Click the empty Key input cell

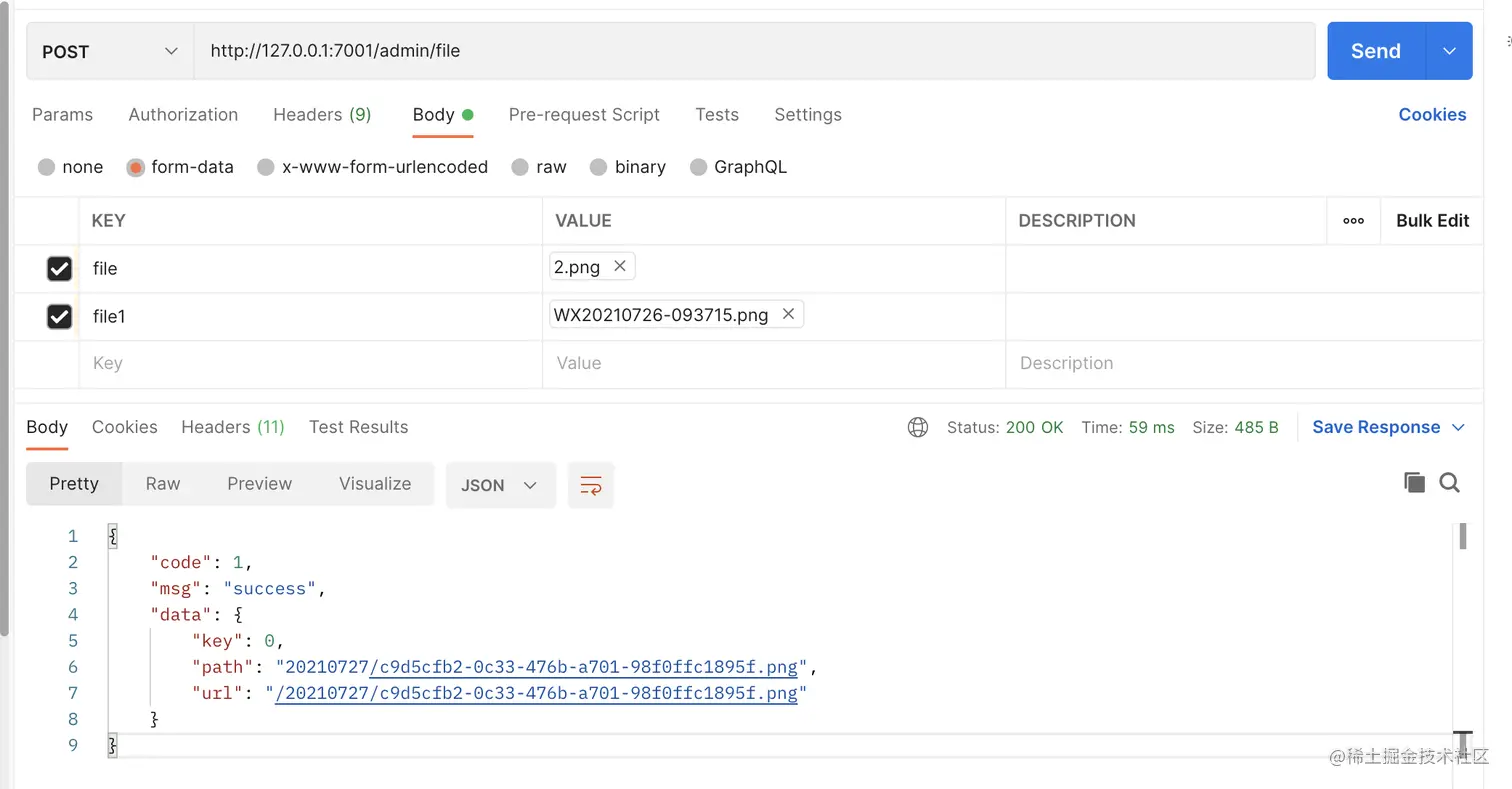tap(310, 364)
